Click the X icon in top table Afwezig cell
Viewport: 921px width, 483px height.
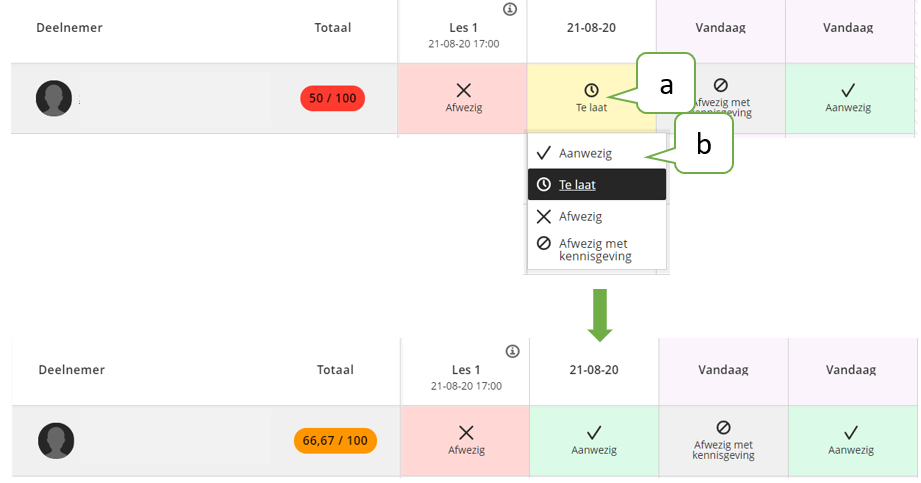[463, 90]
